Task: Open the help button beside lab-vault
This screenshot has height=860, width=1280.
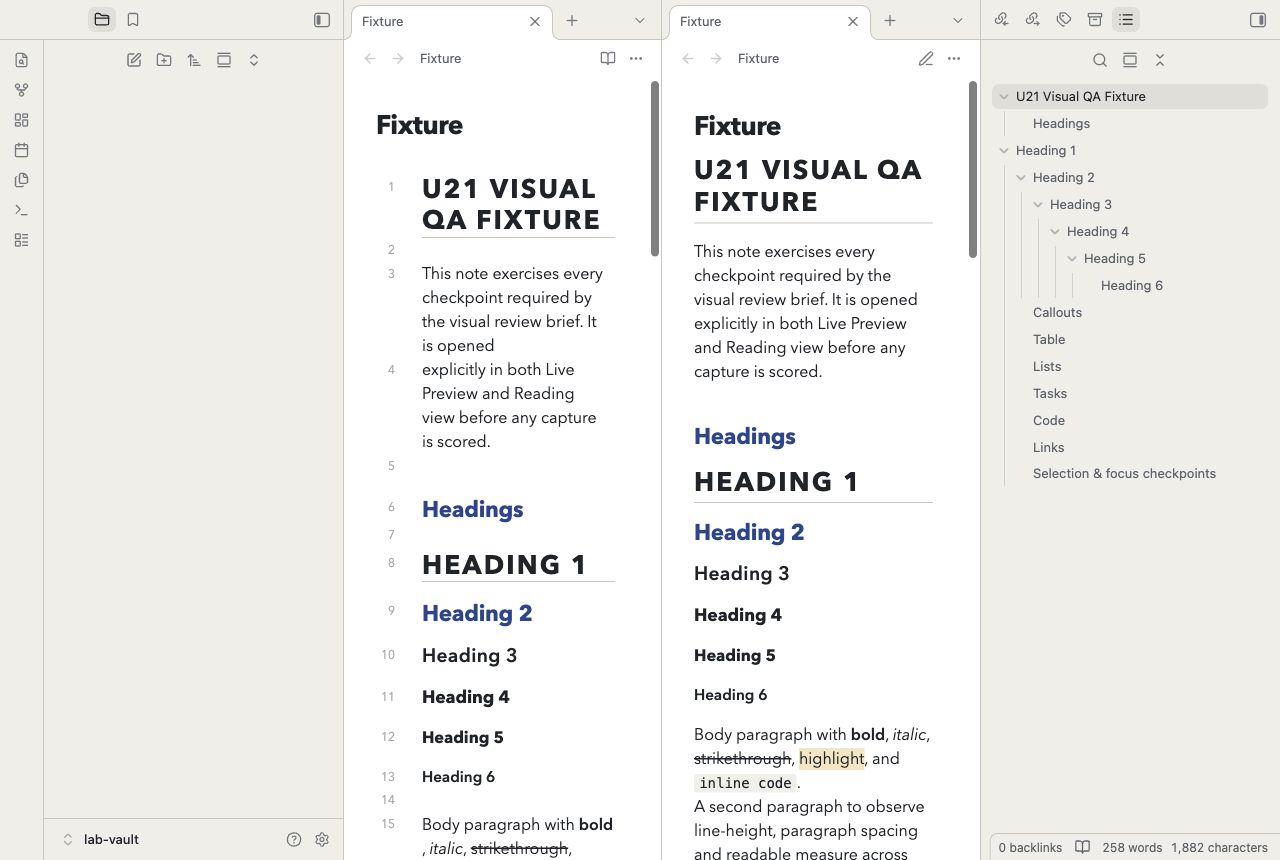Action: (294, 840)
